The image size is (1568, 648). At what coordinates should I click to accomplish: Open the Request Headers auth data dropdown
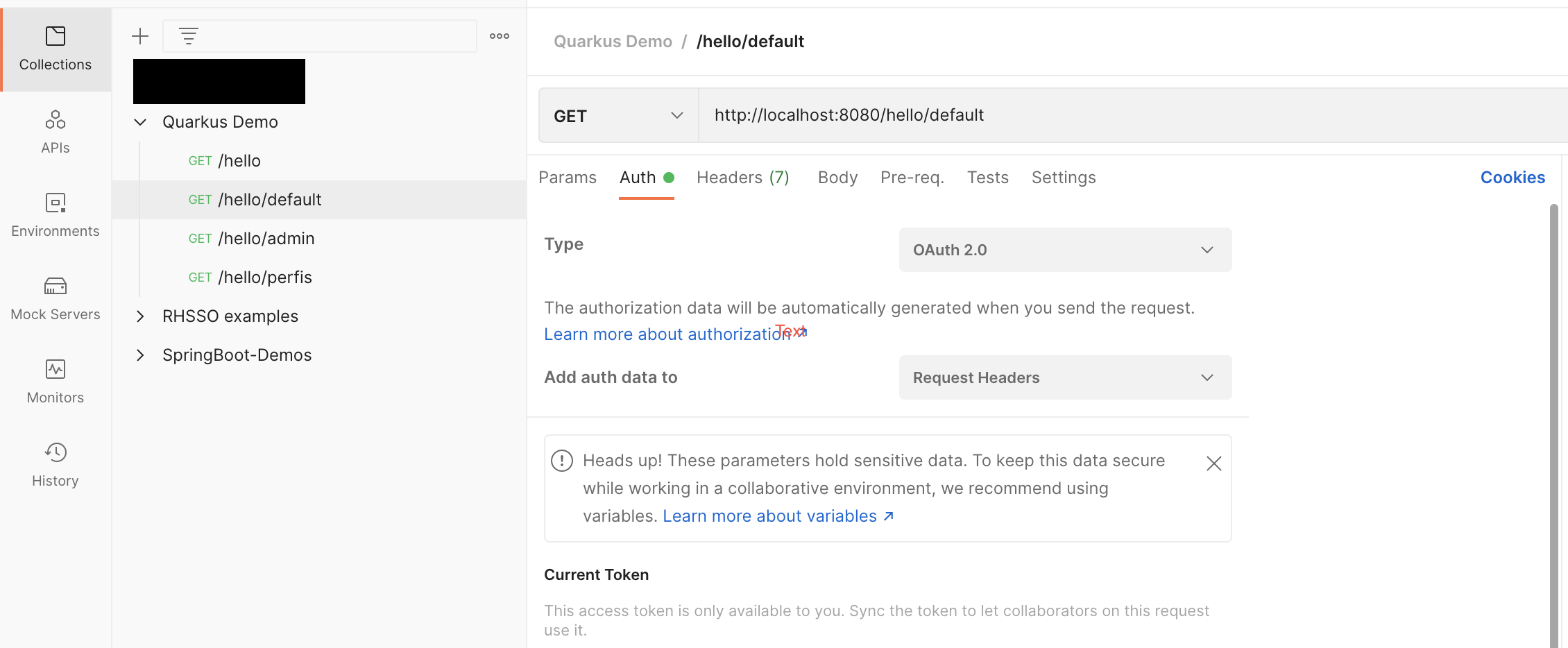(x=1065, y=377)
